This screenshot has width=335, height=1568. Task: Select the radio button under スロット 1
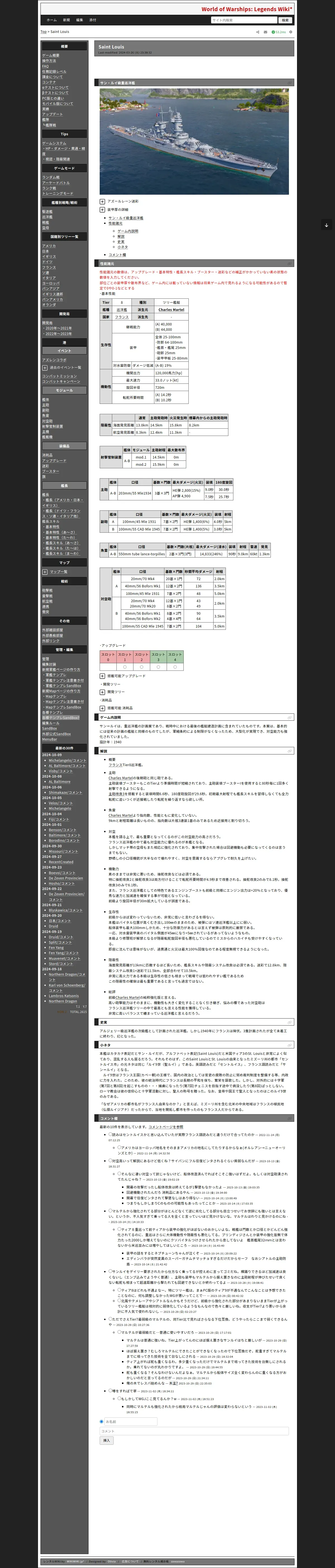click(125, 667)
